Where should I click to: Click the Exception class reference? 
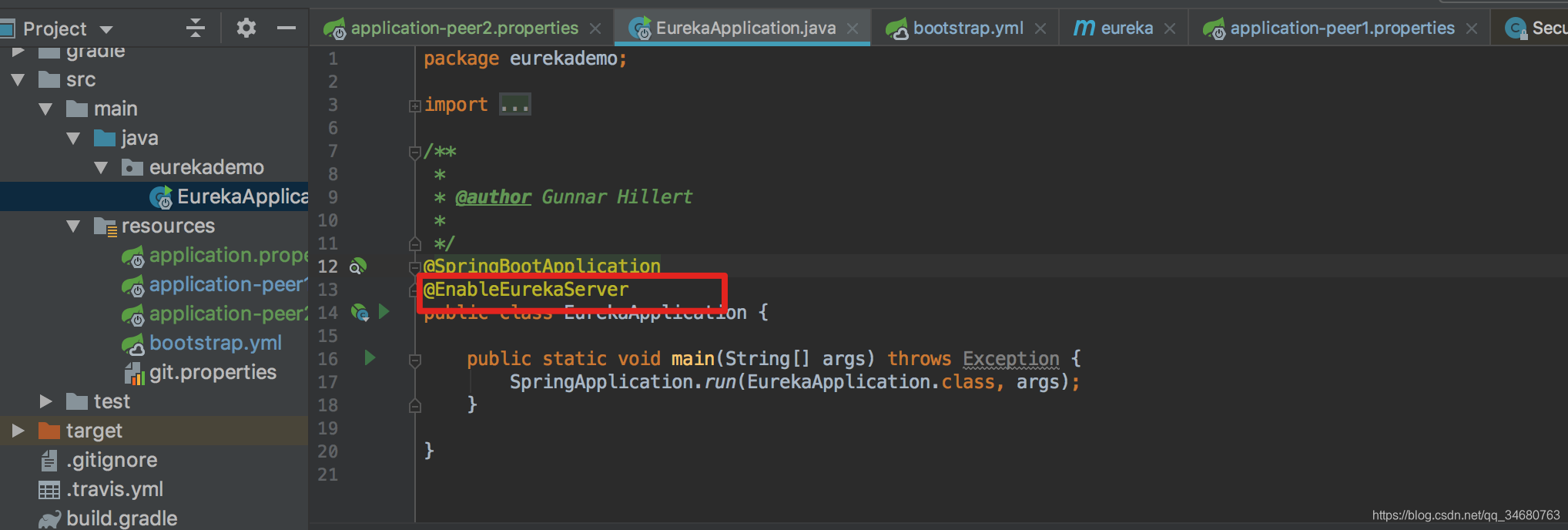[x=1011, y=359]
